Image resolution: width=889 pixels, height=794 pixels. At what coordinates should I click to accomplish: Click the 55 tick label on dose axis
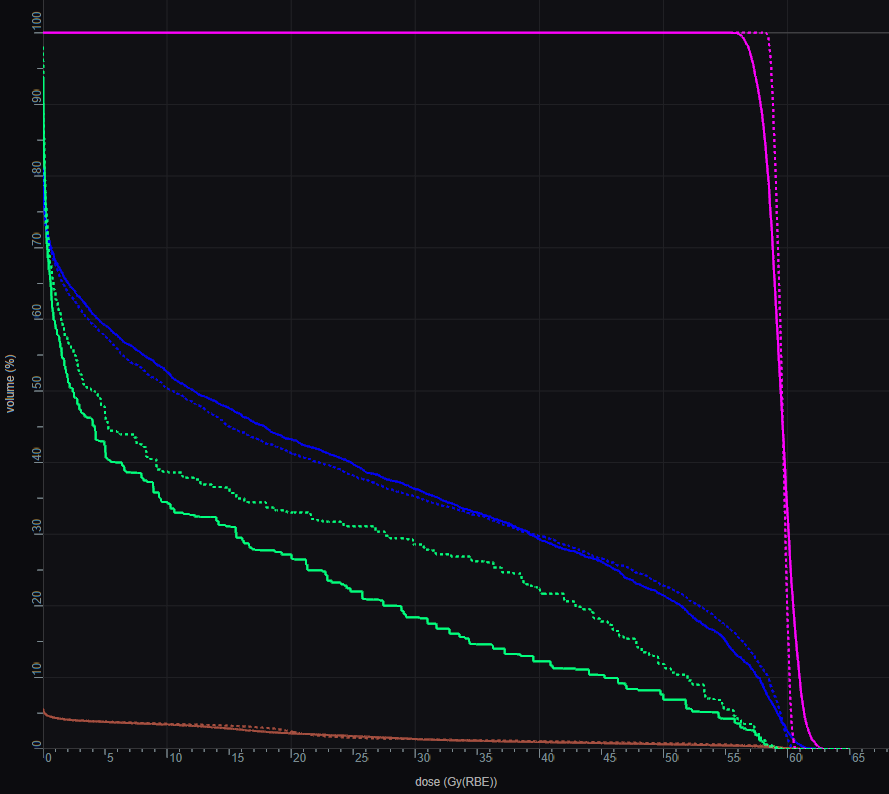[x=734, y=759]
